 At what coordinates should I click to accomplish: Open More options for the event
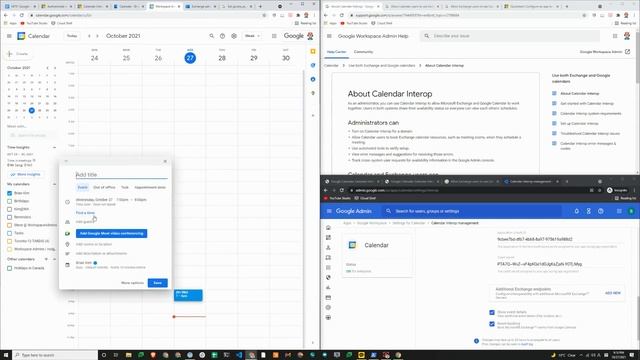pyautogui.click(x=132, y=283)
